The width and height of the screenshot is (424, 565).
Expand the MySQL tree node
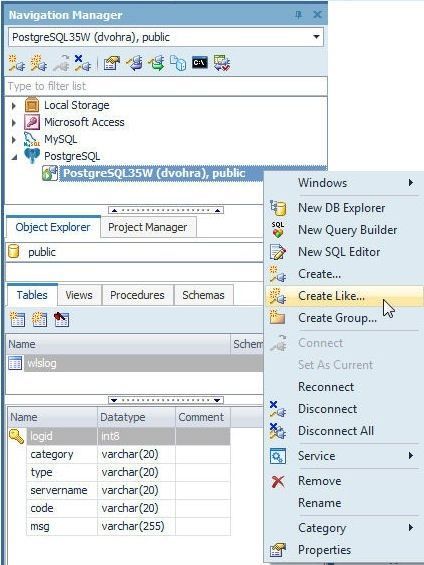14,139
